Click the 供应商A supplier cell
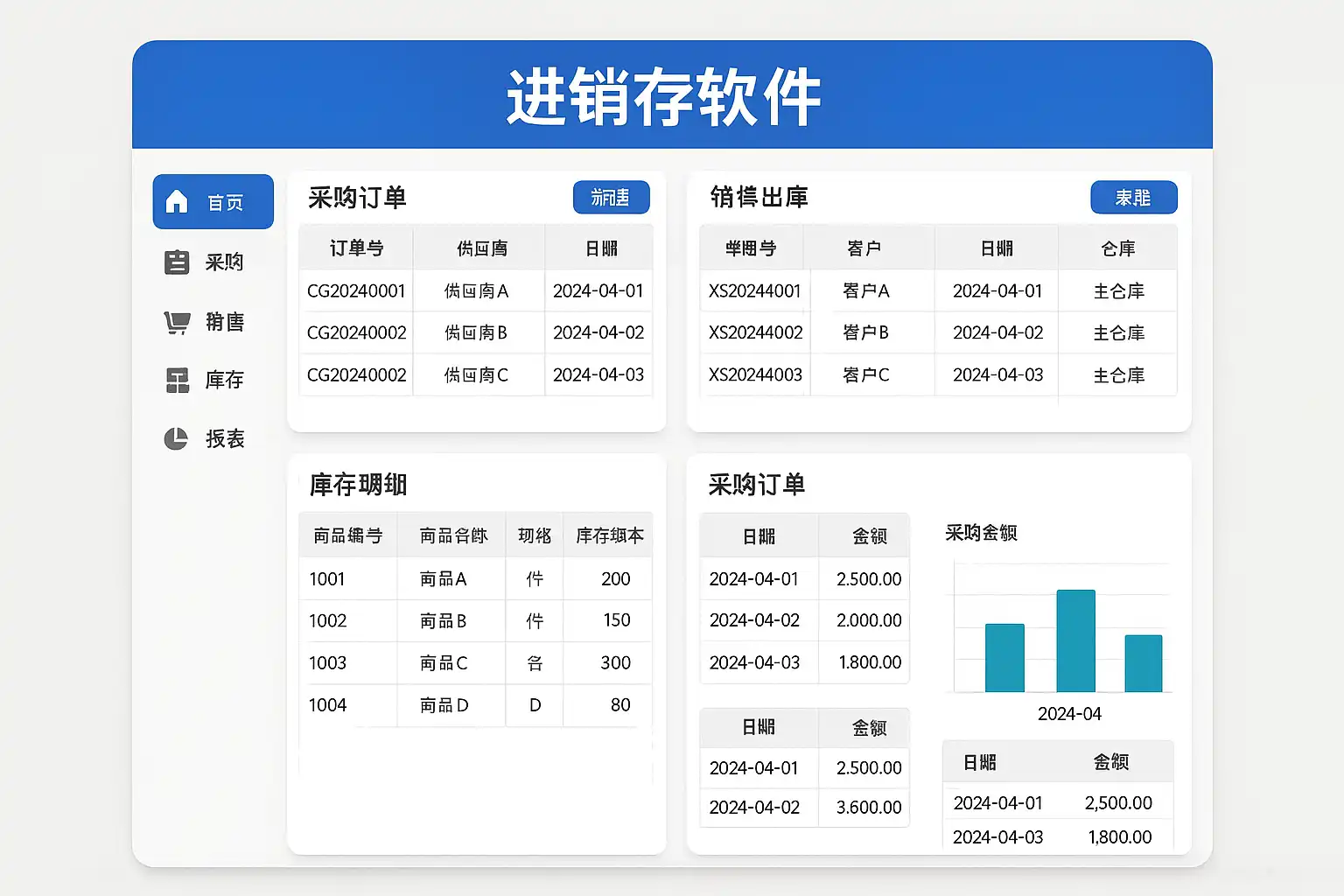The image size is (1344, 896). [476, 290]
